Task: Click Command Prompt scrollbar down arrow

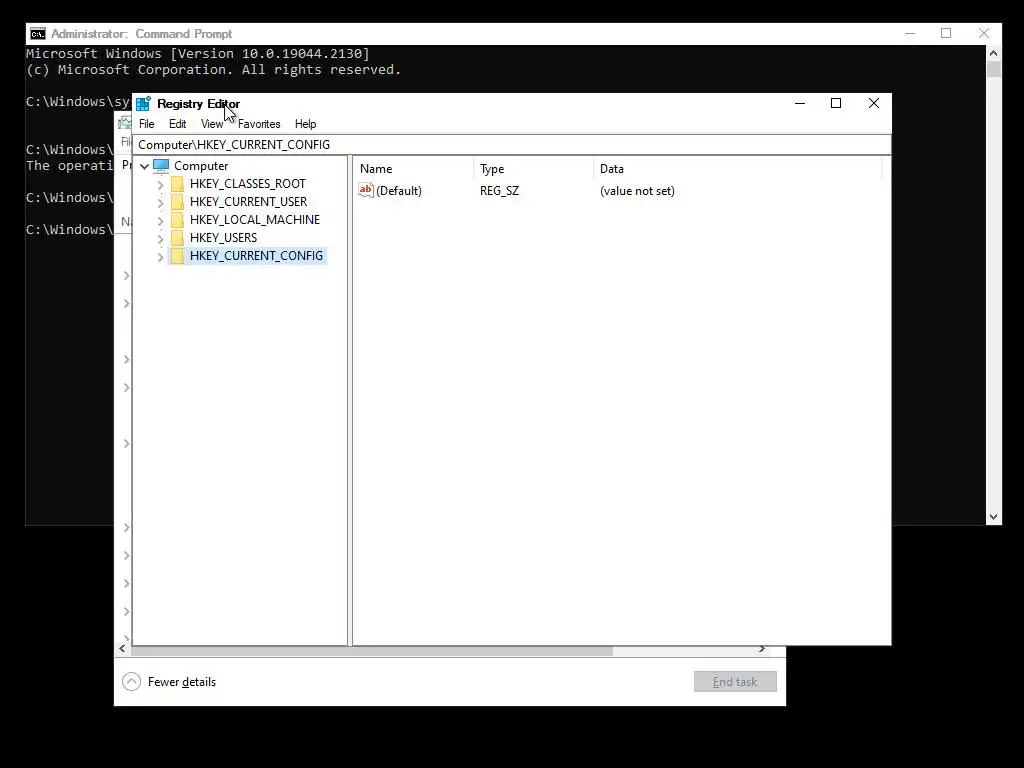Action: [993, 517]
